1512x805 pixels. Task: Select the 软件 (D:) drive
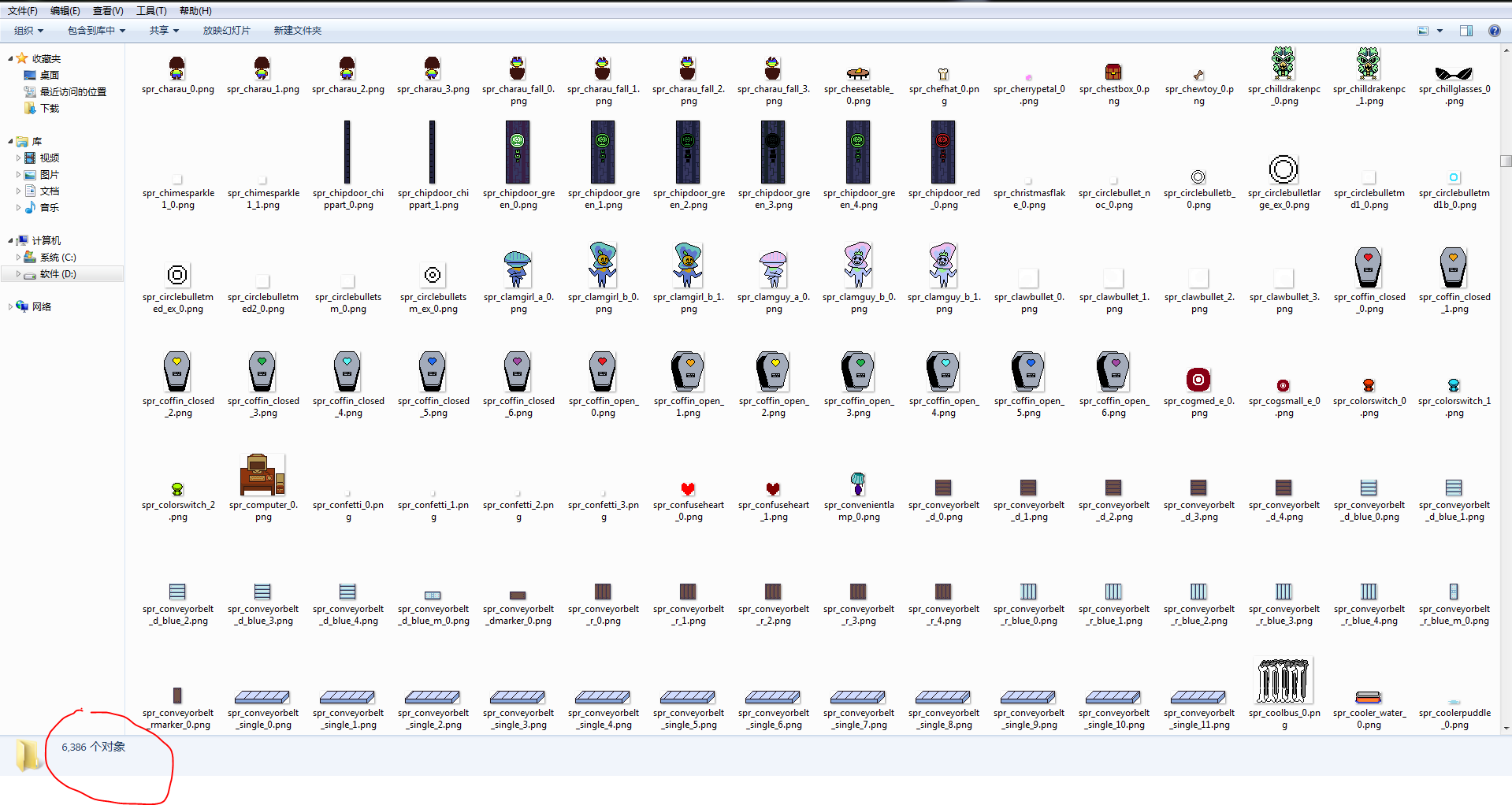coord(58,274)
